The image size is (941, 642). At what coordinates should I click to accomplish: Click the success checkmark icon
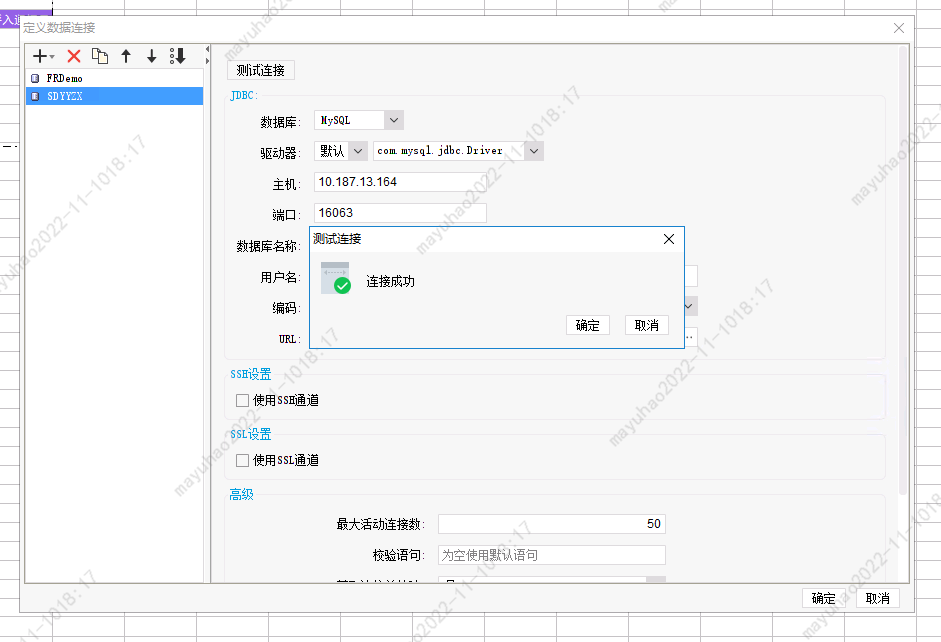tap(343, 286)
